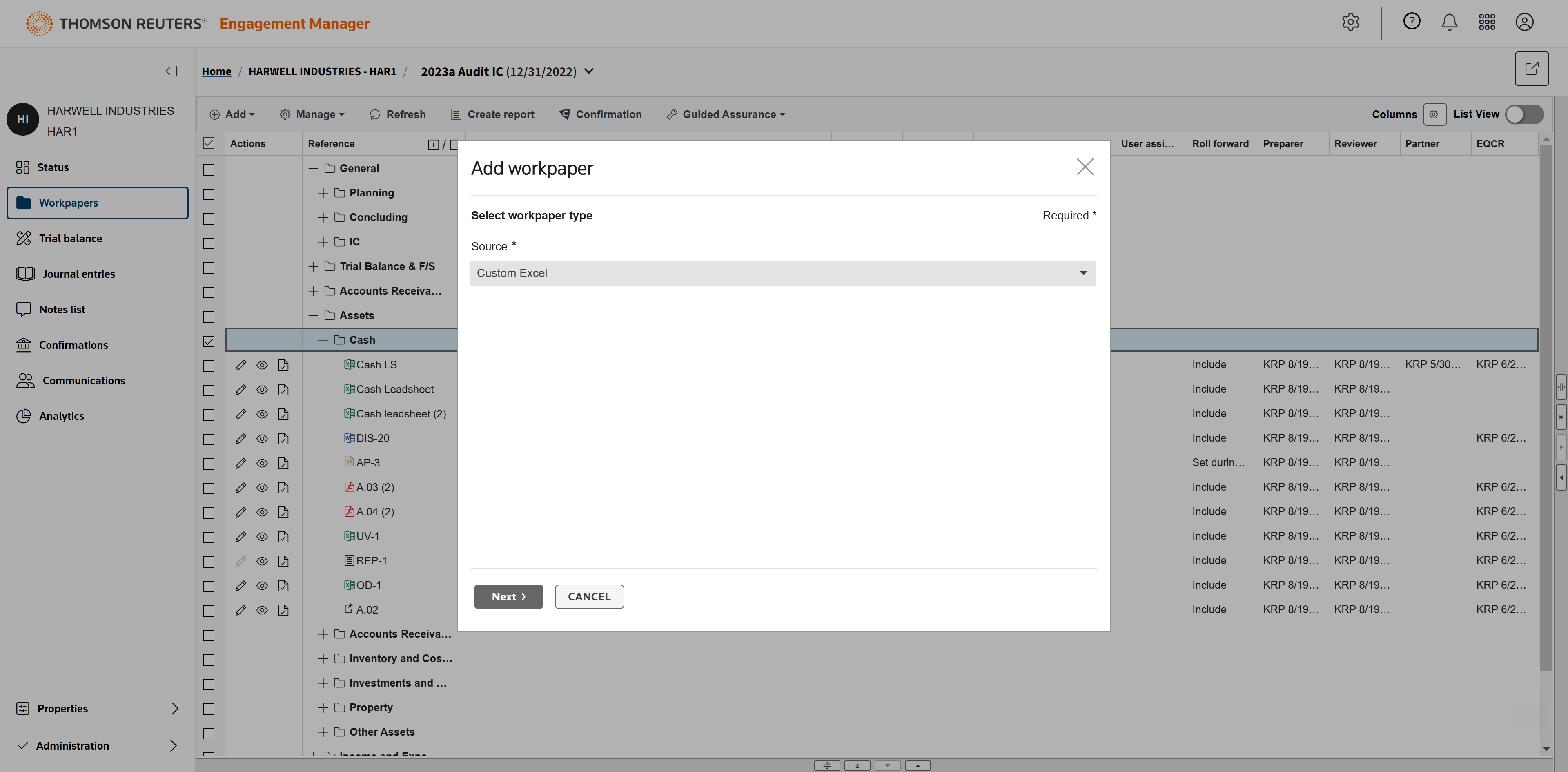Open the settings gear in header
Viewport: 1568px width, 772px height.
(x=1351, y=22)
